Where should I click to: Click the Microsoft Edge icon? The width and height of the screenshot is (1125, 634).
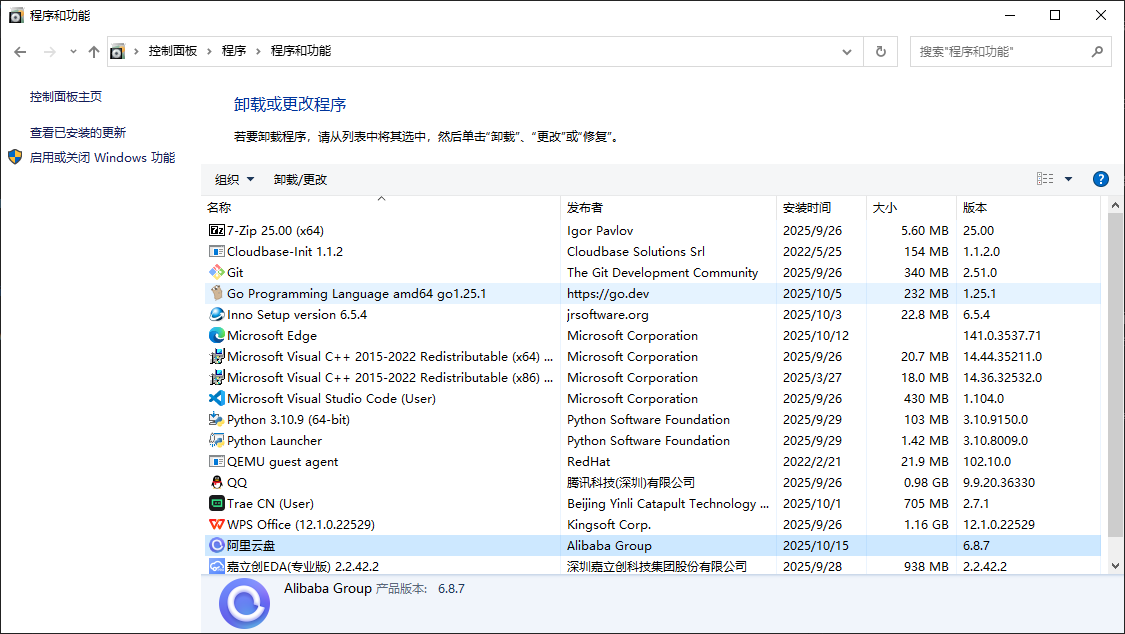tap(216, 335)
